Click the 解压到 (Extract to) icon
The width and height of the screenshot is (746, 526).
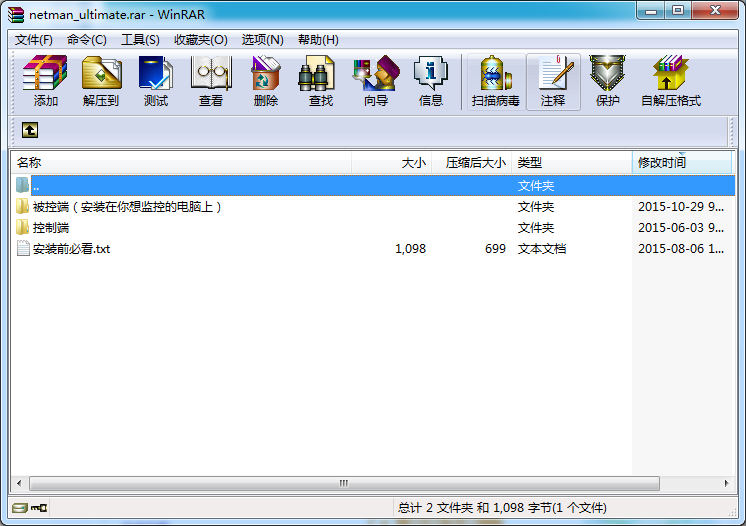pyautogui.click(x=101, y=81)
